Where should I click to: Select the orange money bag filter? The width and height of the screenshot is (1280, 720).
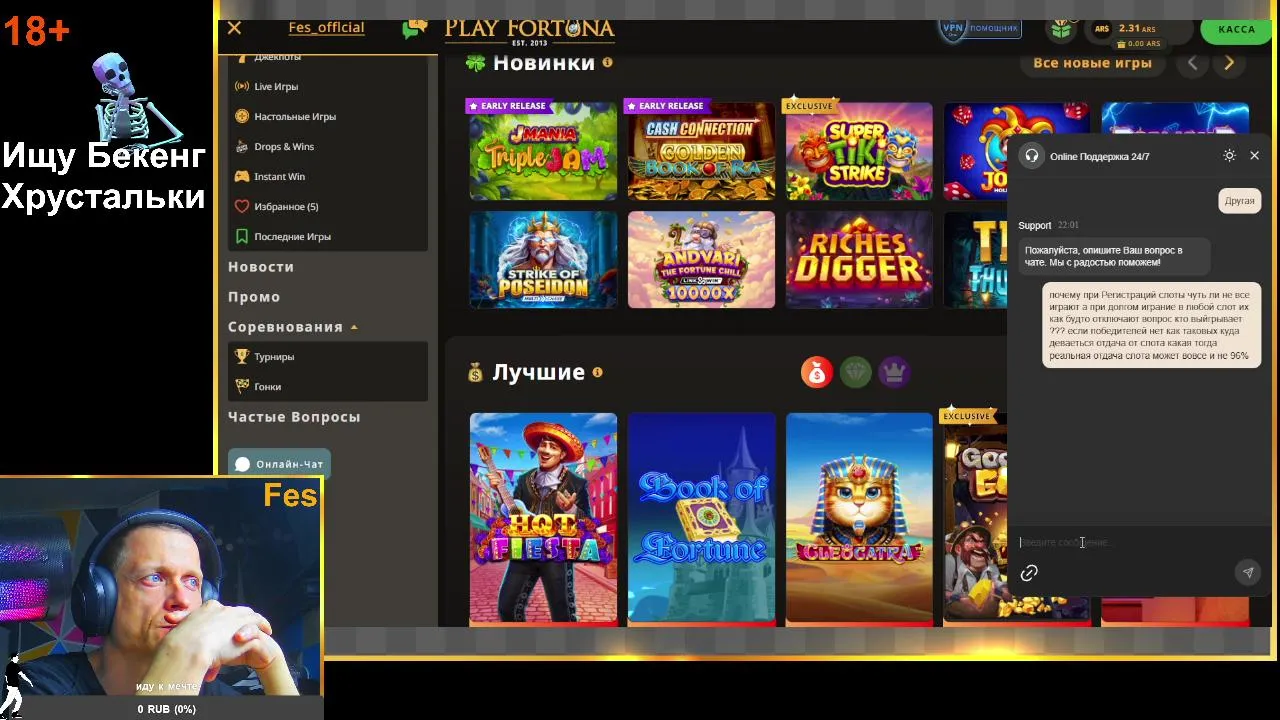817,373
